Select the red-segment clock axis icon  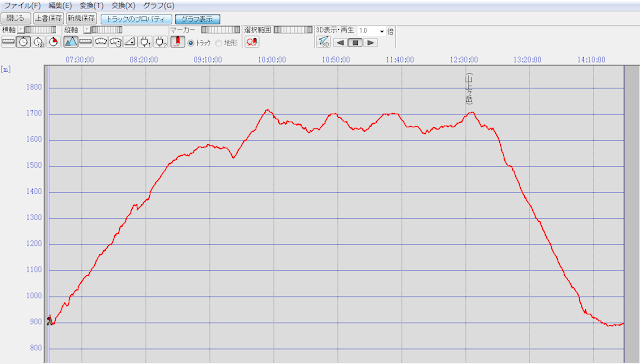[53, 42]
